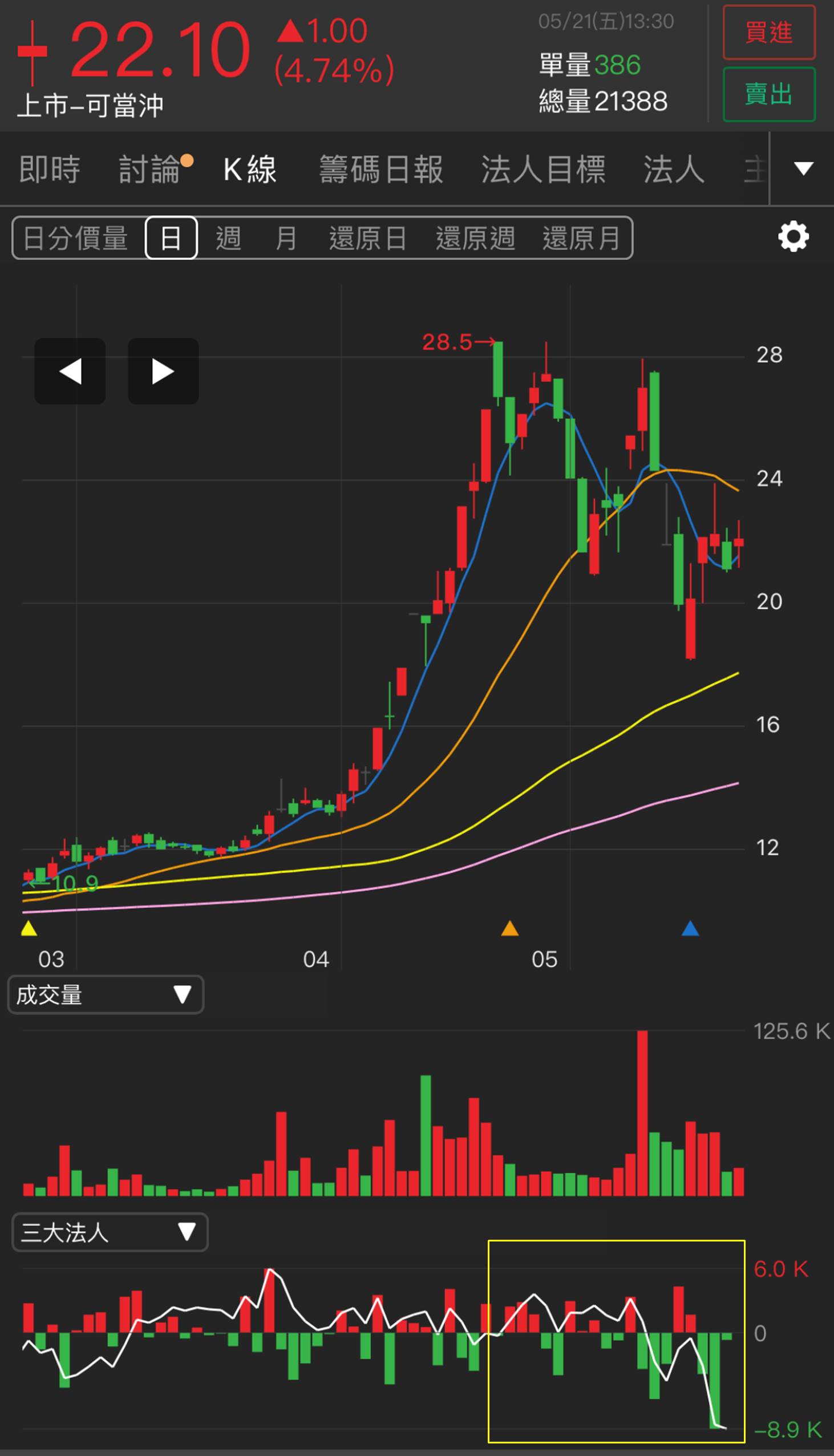Select the 日分價量 view
The image size is (834, 1456).
[75, 238]
